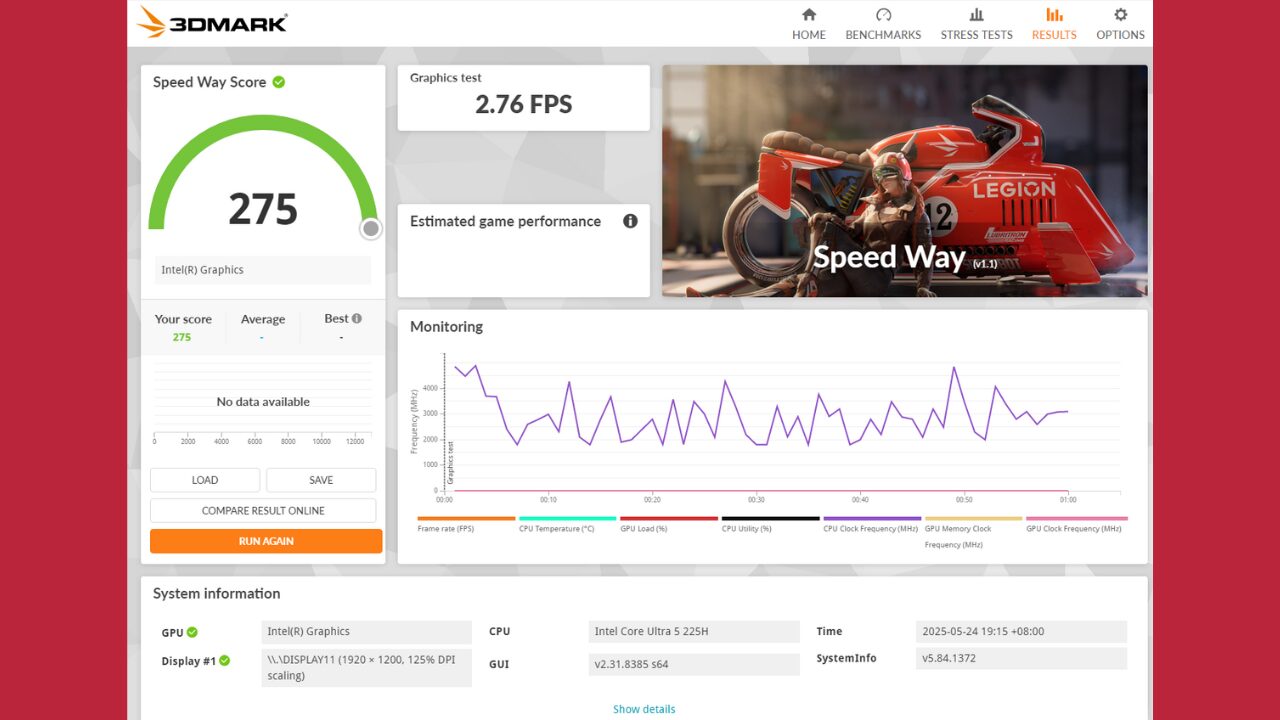Go to the Home icon
Viewport: 1280px width, 720px height.
[x=809, y=15]
